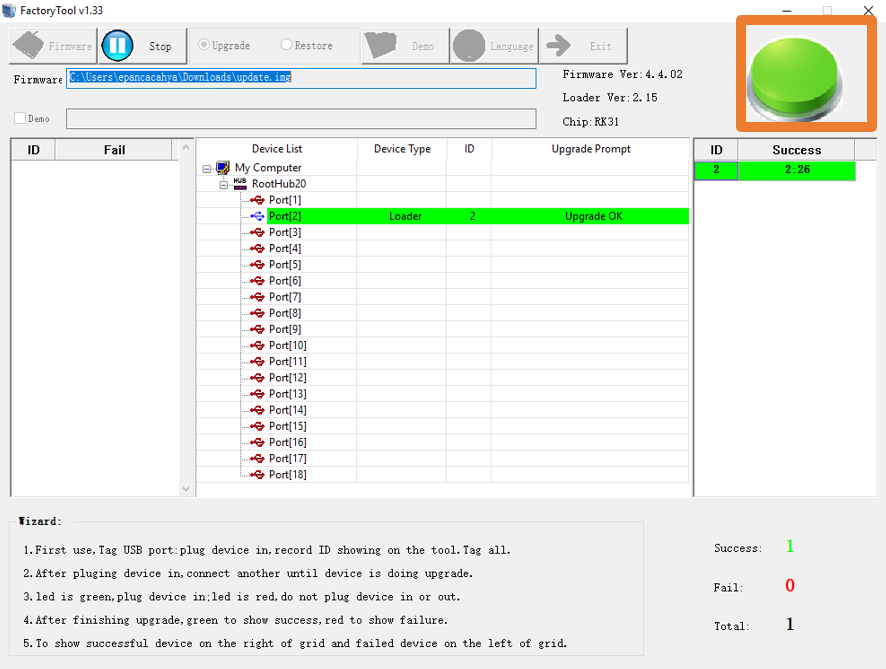
Task: Click the Fail list scroll-up arrow
Action: click(186, 147)
